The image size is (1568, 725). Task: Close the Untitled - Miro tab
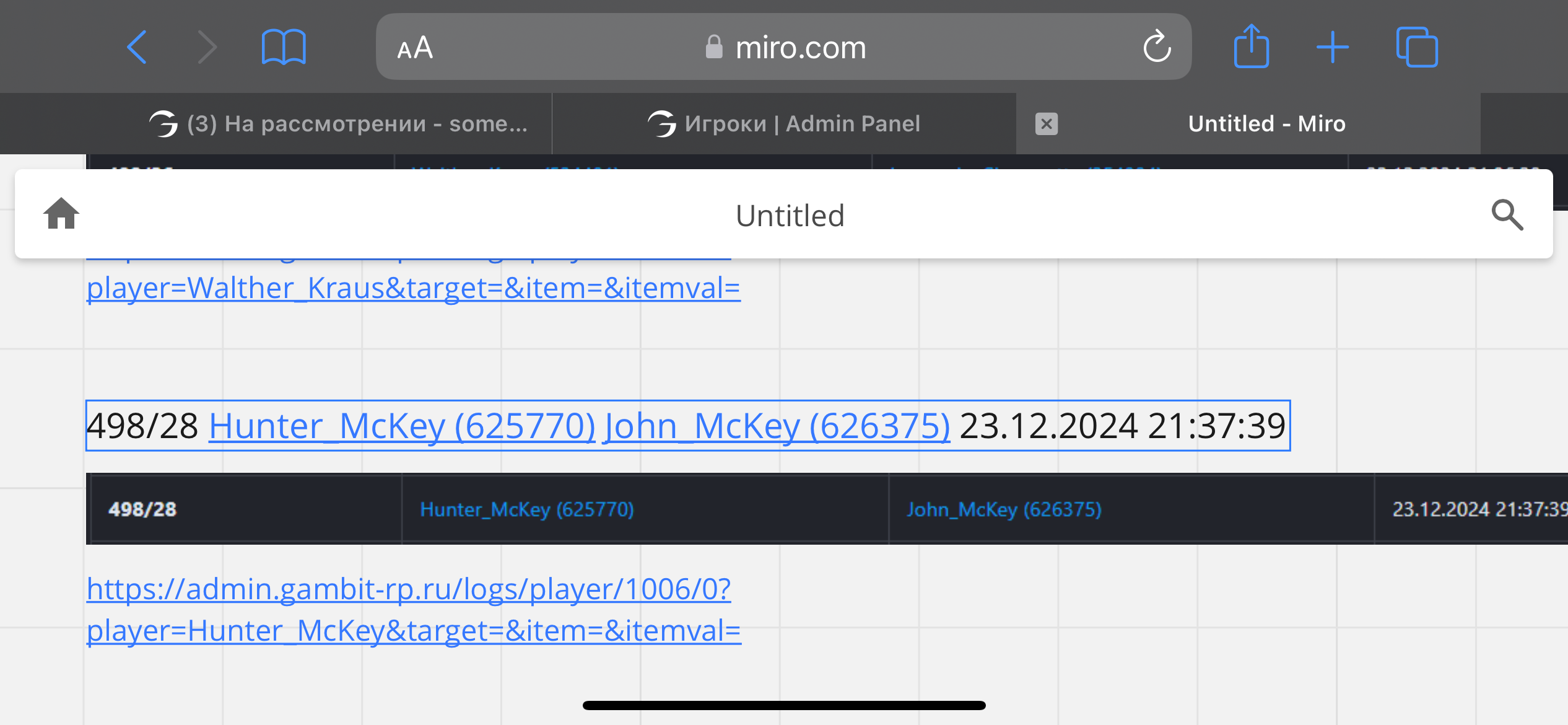(x=1046, y=124)
